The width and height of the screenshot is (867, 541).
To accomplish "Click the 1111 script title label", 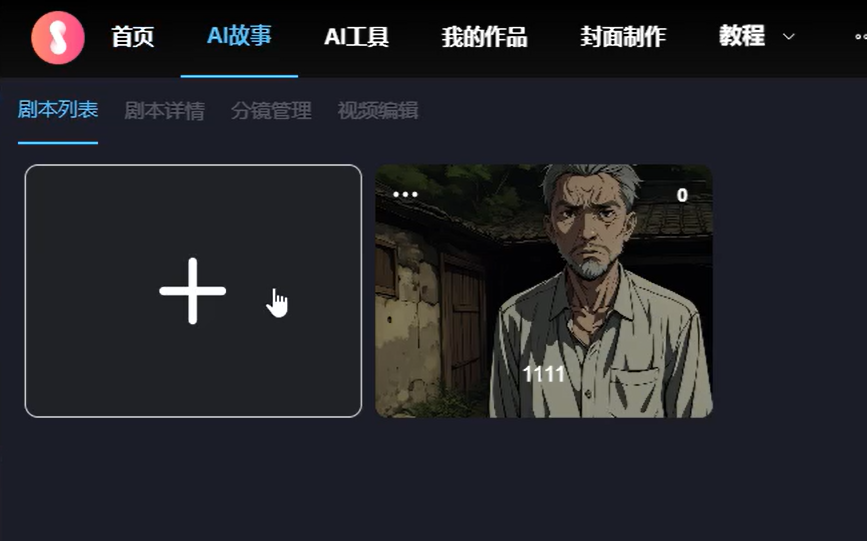I will point(544,374).
